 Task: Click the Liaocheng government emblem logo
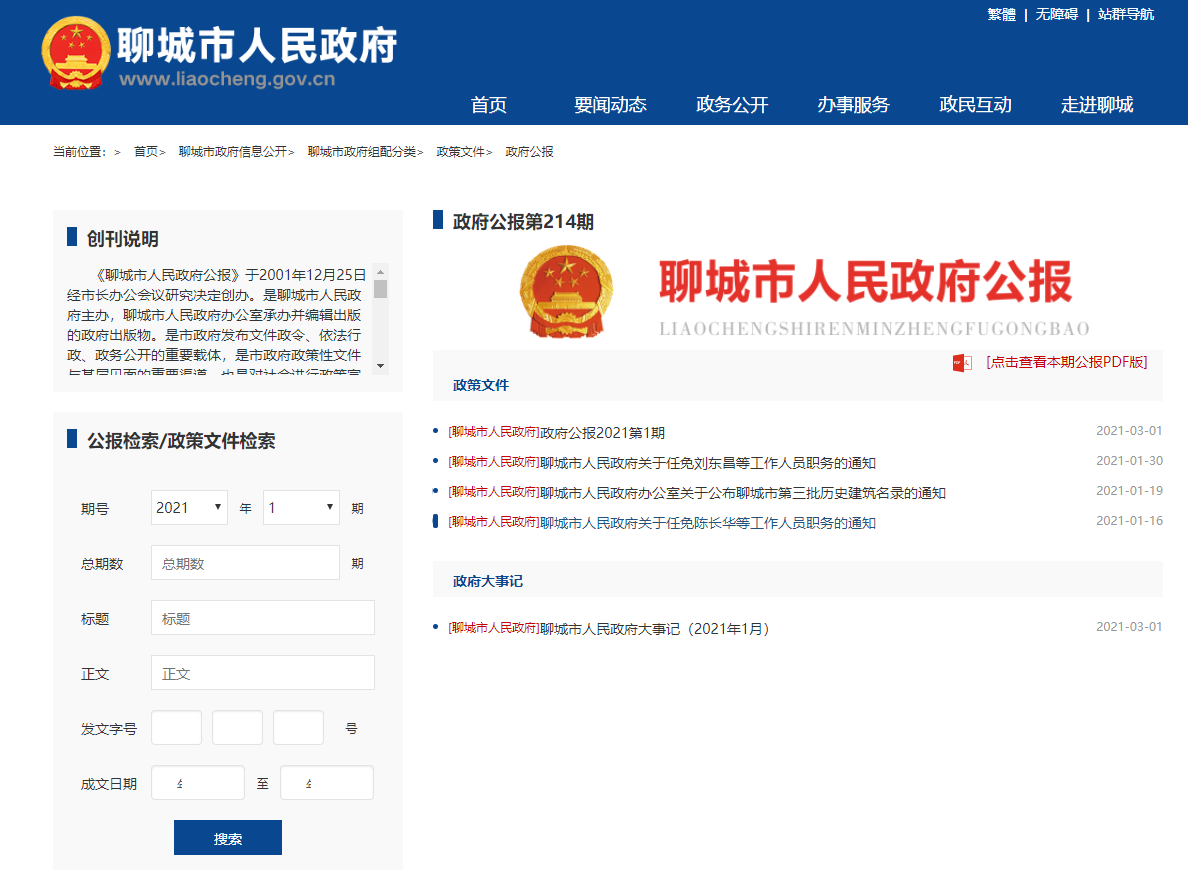(x=75, y=52)
